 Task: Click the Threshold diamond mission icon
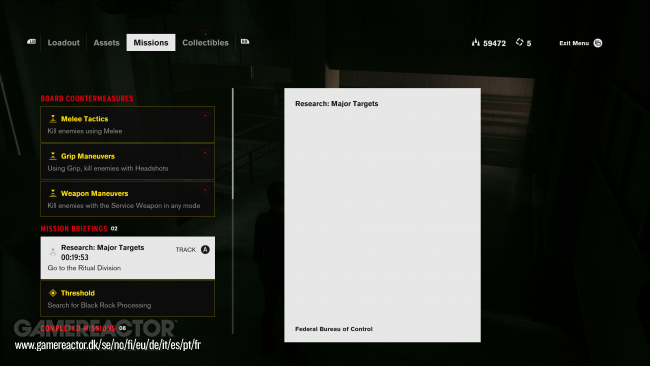(x=53, y=293)
